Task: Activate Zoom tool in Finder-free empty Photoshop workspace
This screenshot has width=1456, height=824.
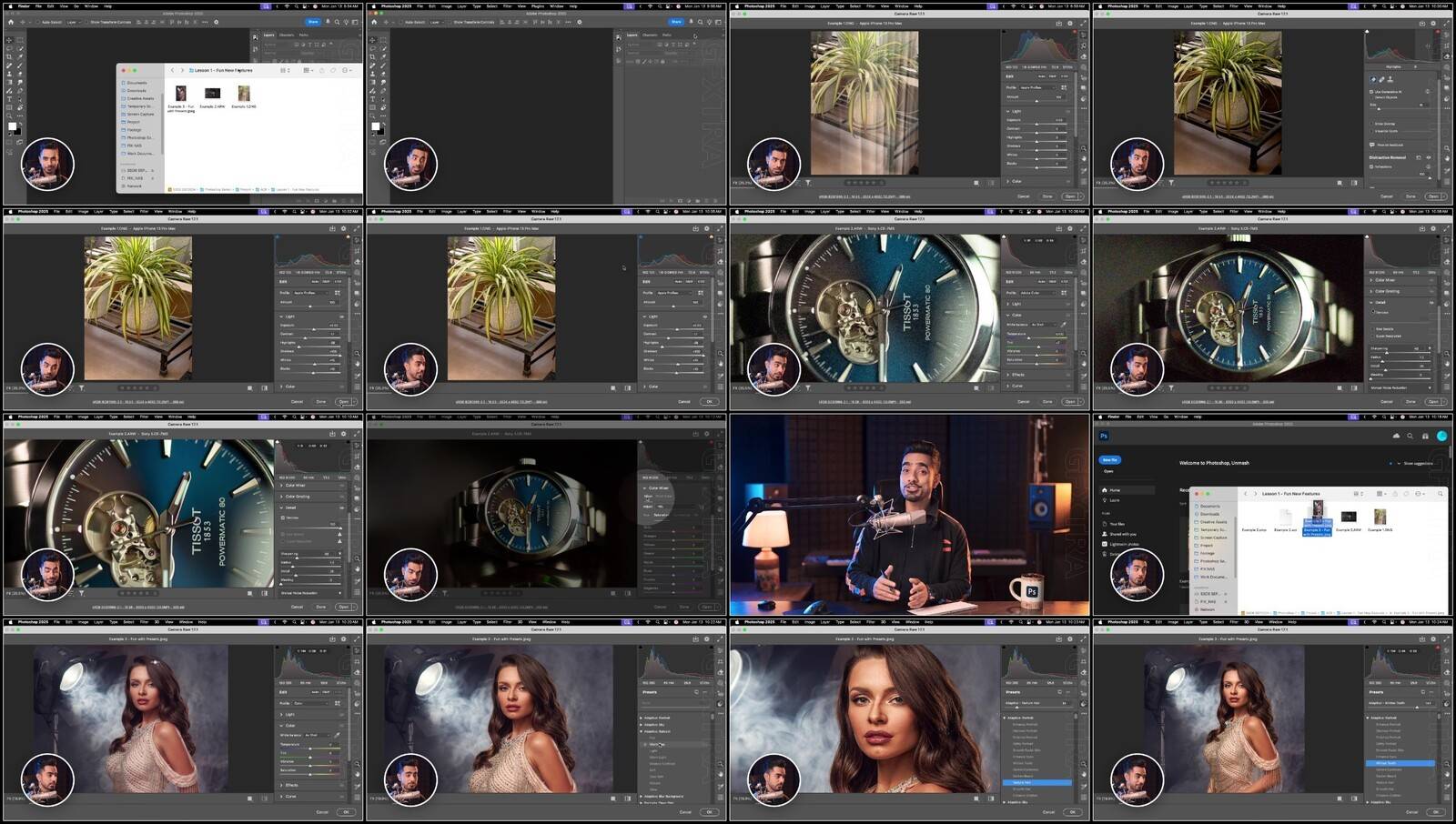Action: point(372,116)
